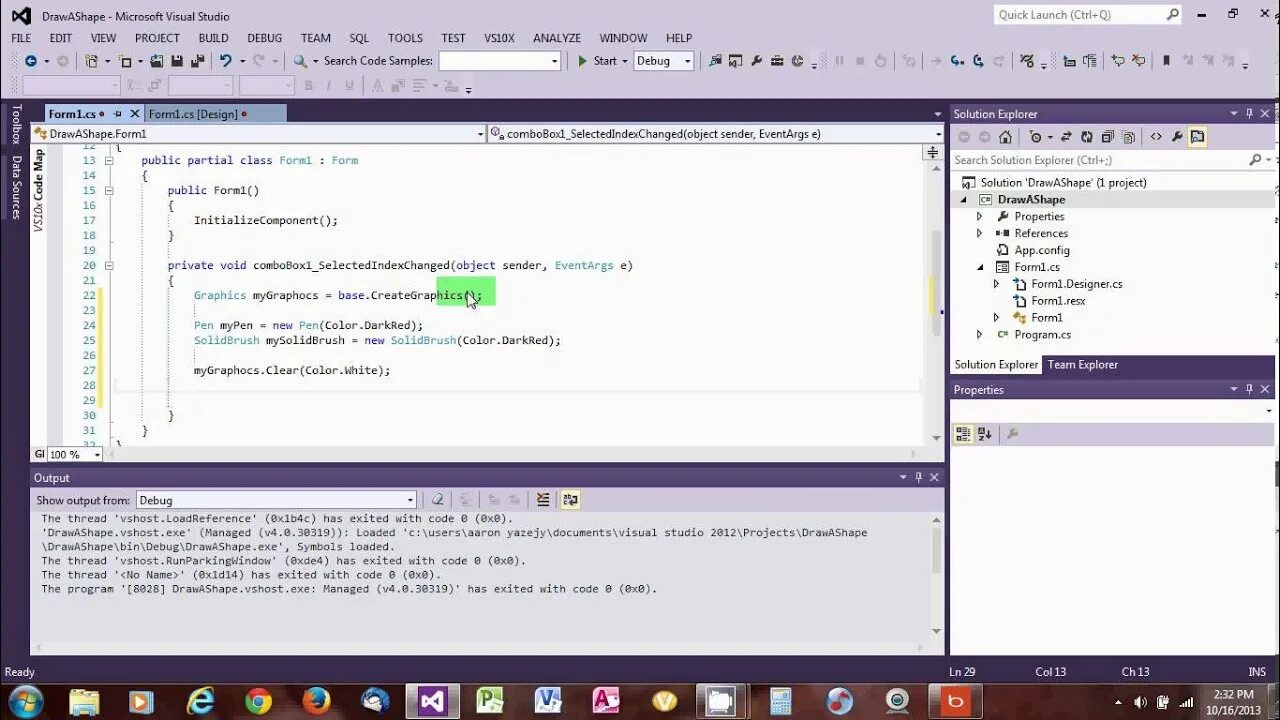Viewport: 1280px width, 720px height.
Task: Click the Undo arrow icon
Action: (x=225, y=61)
